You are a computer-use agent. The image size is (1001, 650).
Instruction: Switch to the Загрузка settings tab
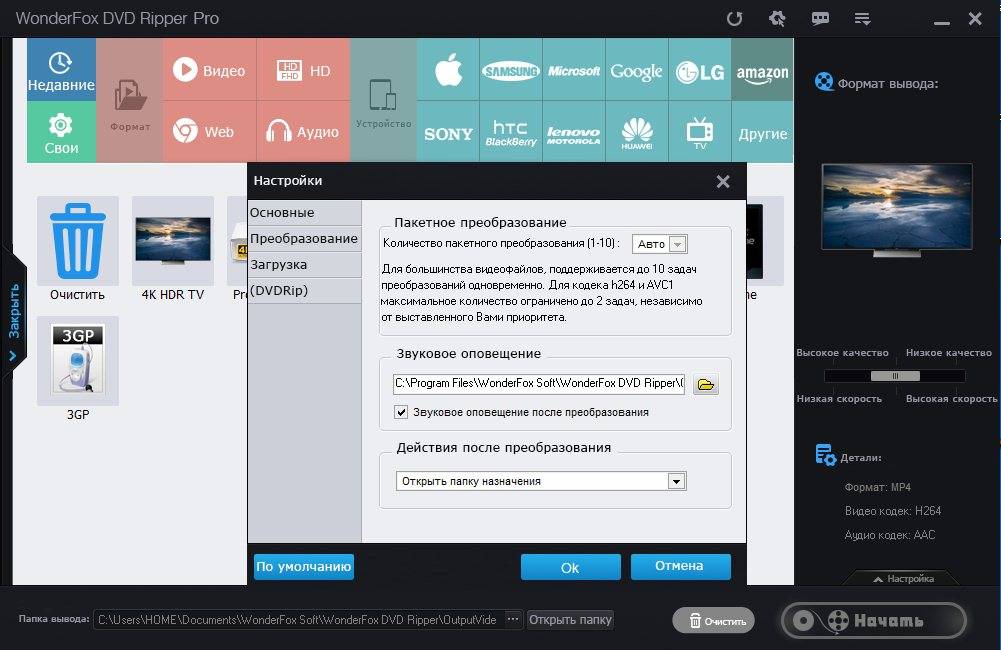point(305,264)
